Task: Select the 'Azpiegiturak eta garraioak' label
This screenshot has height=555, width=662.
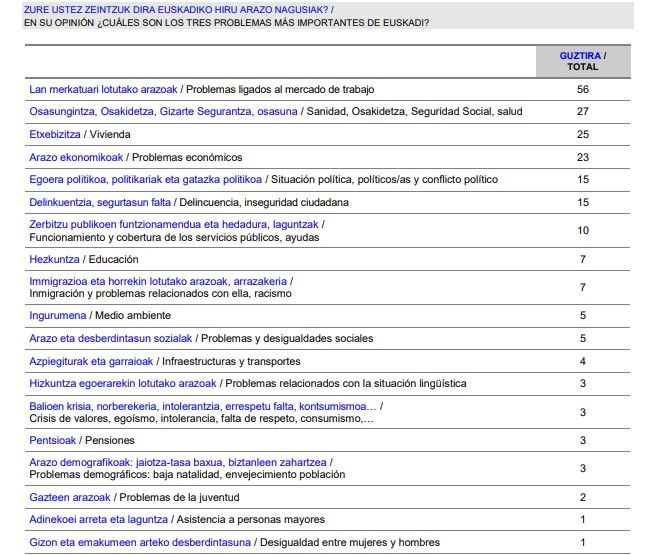Action: coord(91,361)
